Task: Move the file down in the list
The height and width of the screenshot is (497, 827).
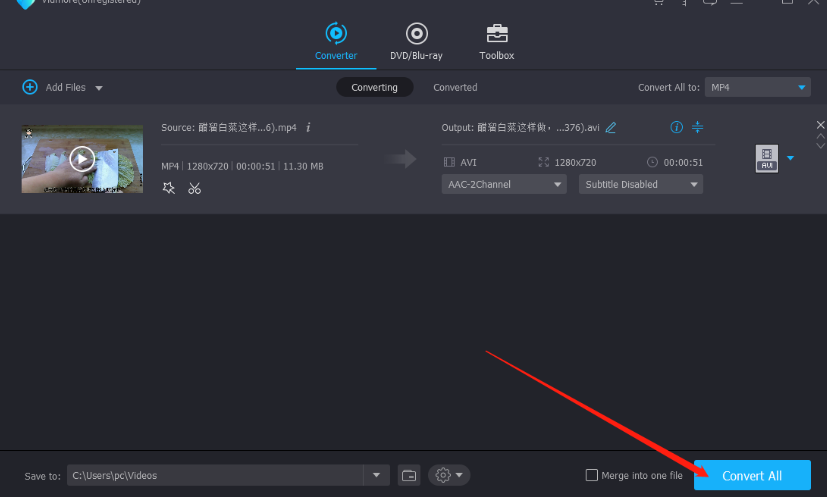Action: tap(821, 146)
